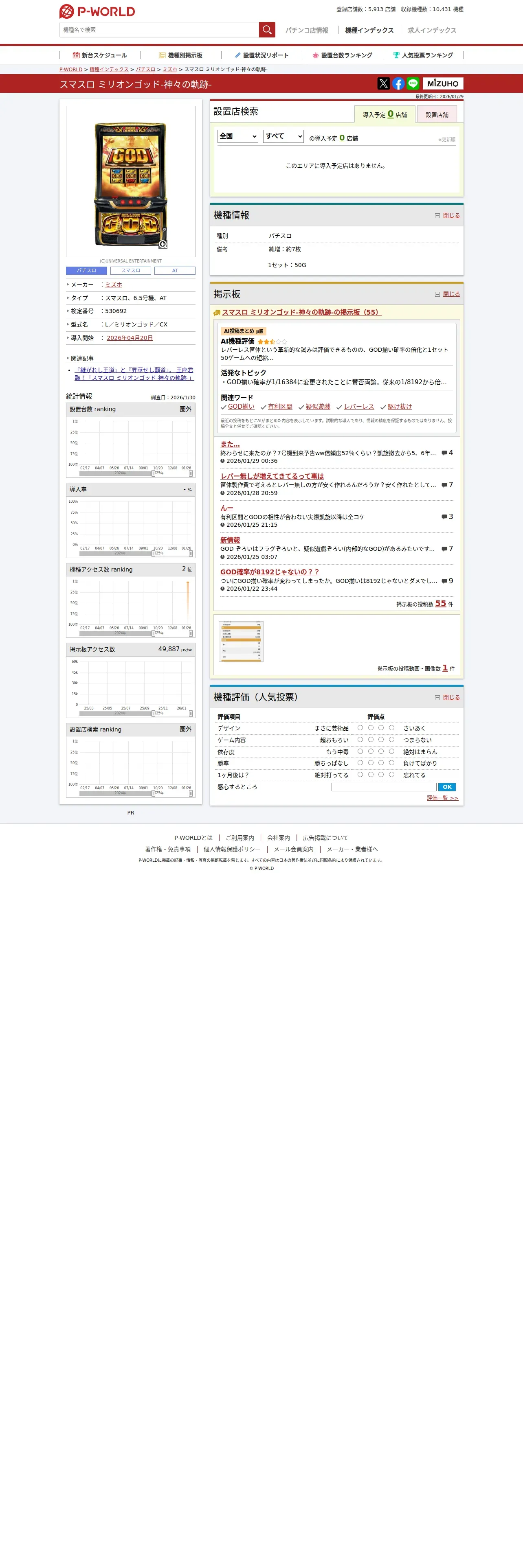
Task: Select second radio for 勝率 row
Action: [x=370, y=763]
